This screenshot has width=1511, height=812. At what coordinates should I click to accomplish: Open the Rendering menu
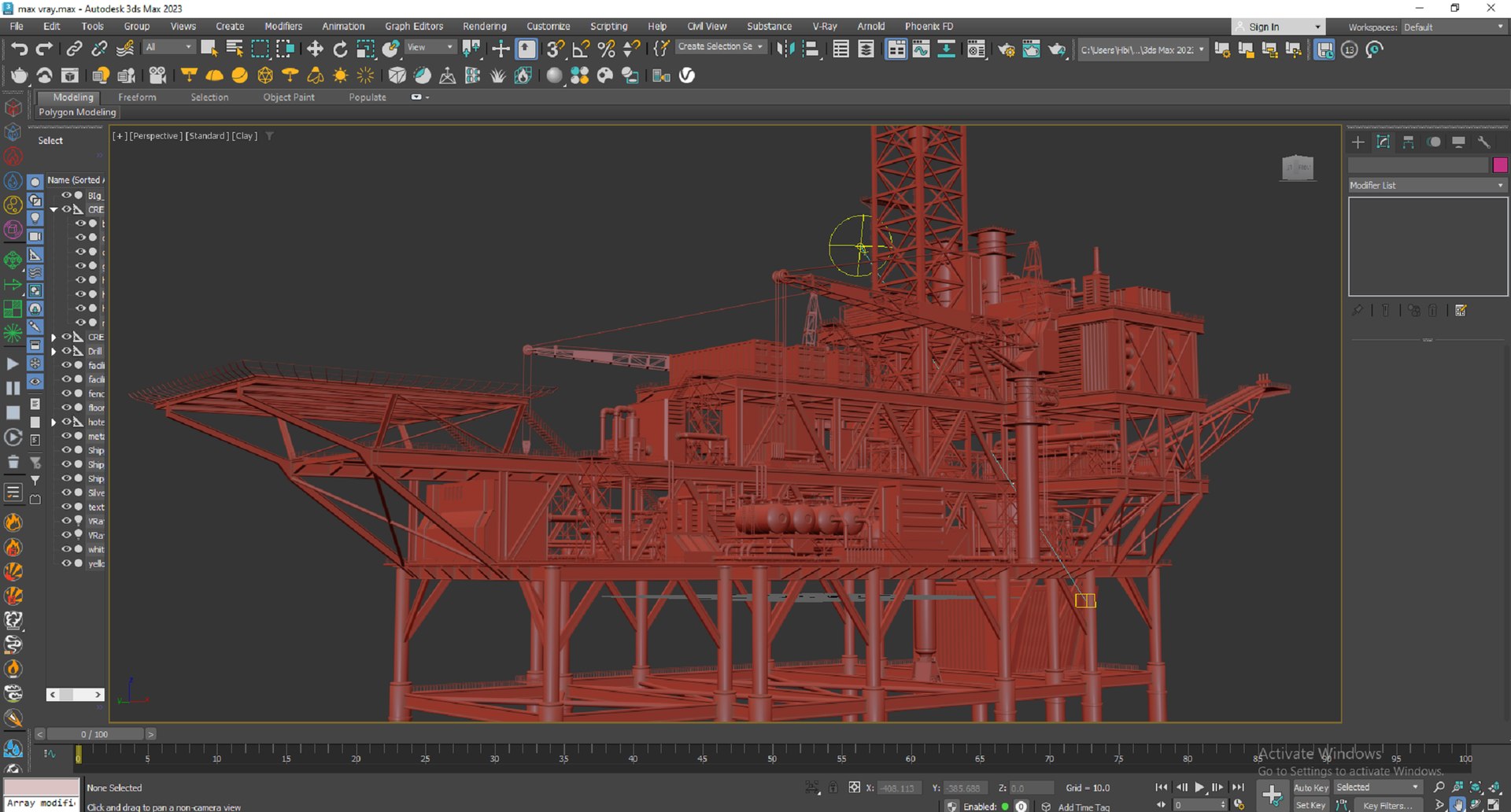click(485, 26)
